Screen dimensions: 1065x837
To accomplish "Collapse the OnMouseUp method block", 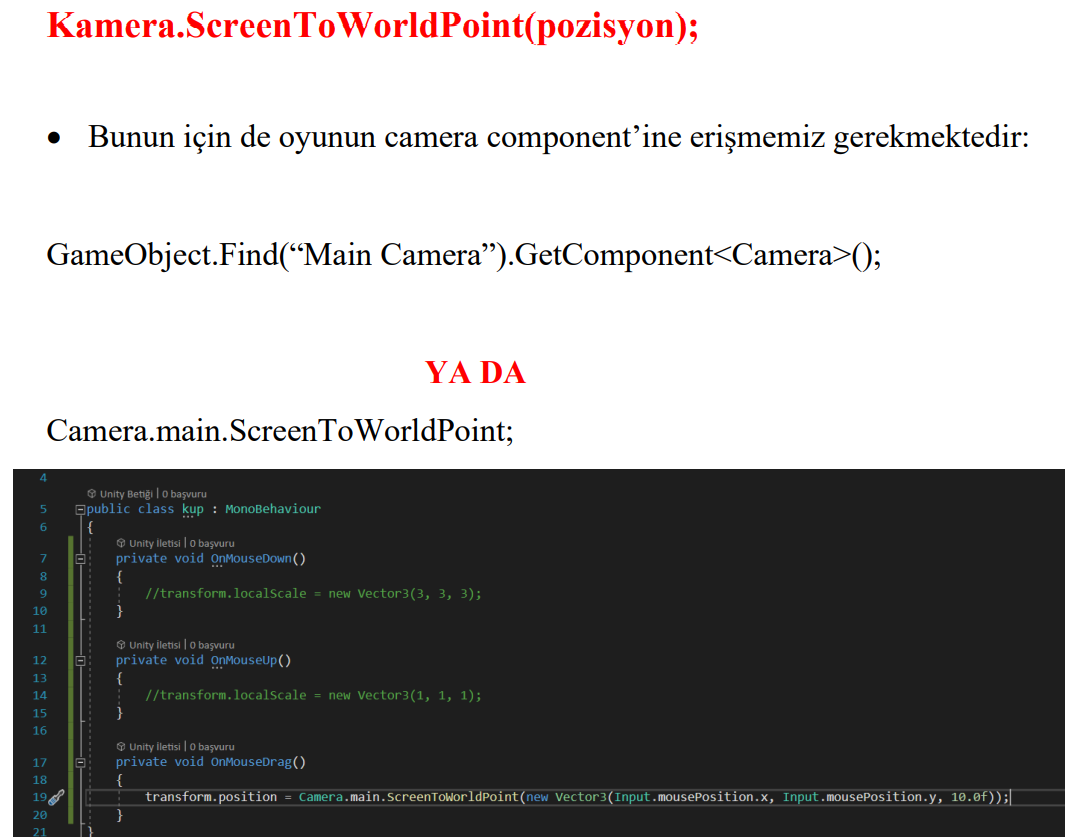I will [x=96, y=660].
